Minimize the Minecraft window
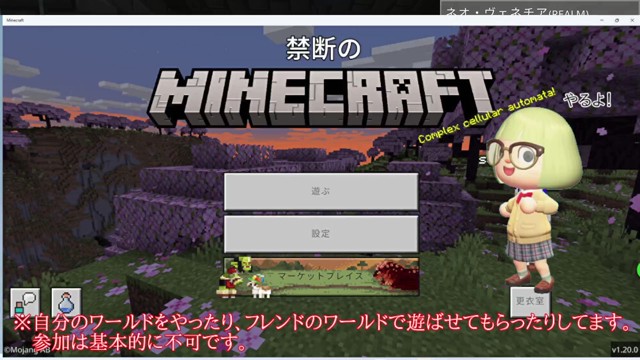This screenshot has width=640, height=360. [602, 20]
